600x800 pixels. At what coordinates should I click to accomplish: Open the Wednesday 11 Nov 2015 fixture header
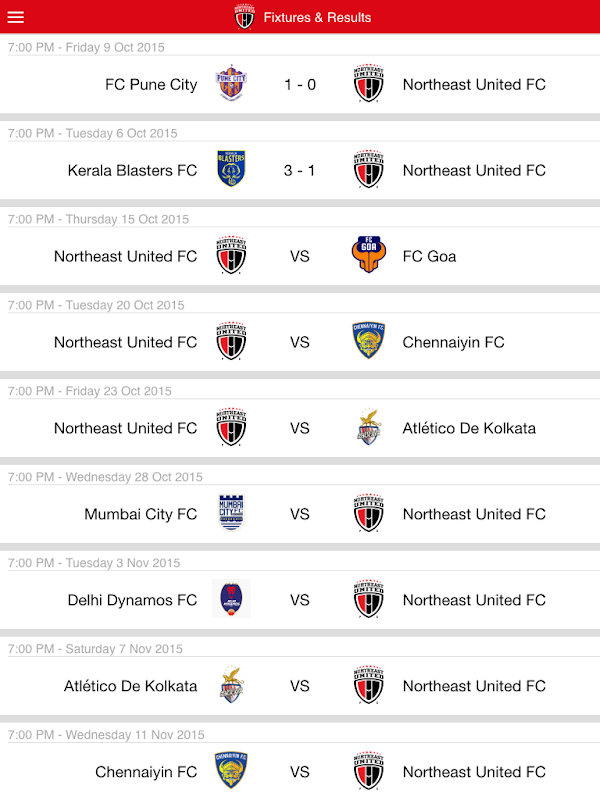106,735
